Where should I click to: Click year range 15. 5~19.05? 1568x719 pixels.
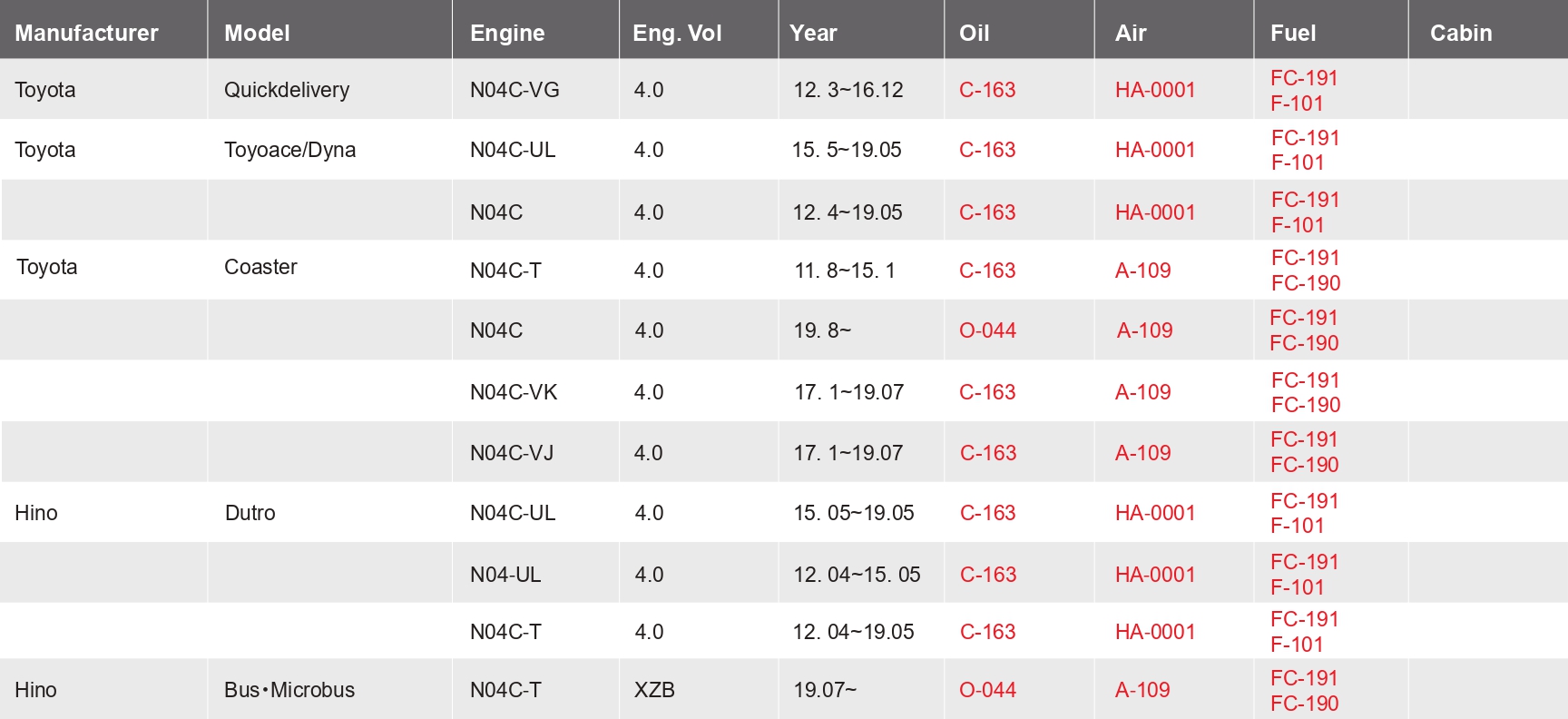pos(847,150)
